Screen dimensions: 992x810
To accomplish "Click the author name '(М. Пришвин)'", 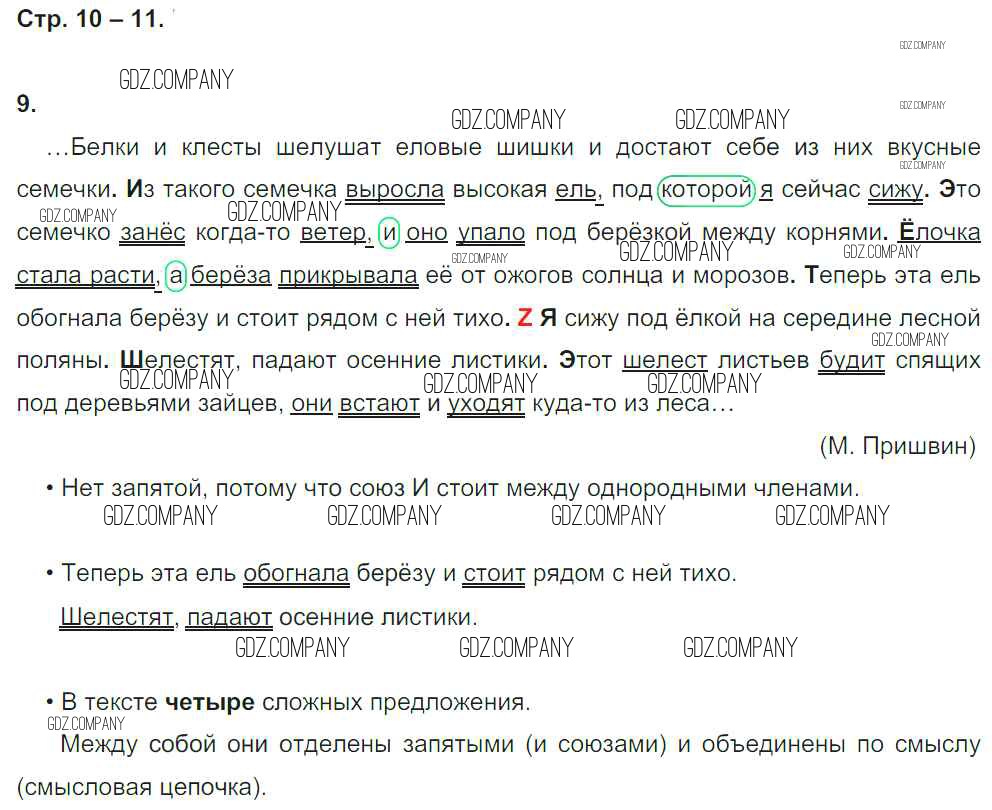I will pyautogui.click(x=897, y=446).
